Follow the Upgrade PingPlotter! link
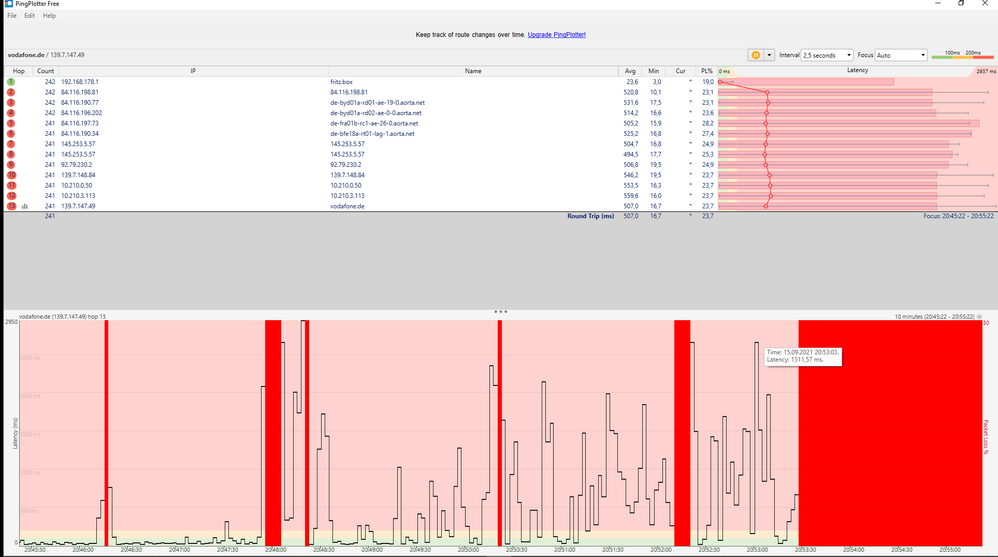 [556, 35]
